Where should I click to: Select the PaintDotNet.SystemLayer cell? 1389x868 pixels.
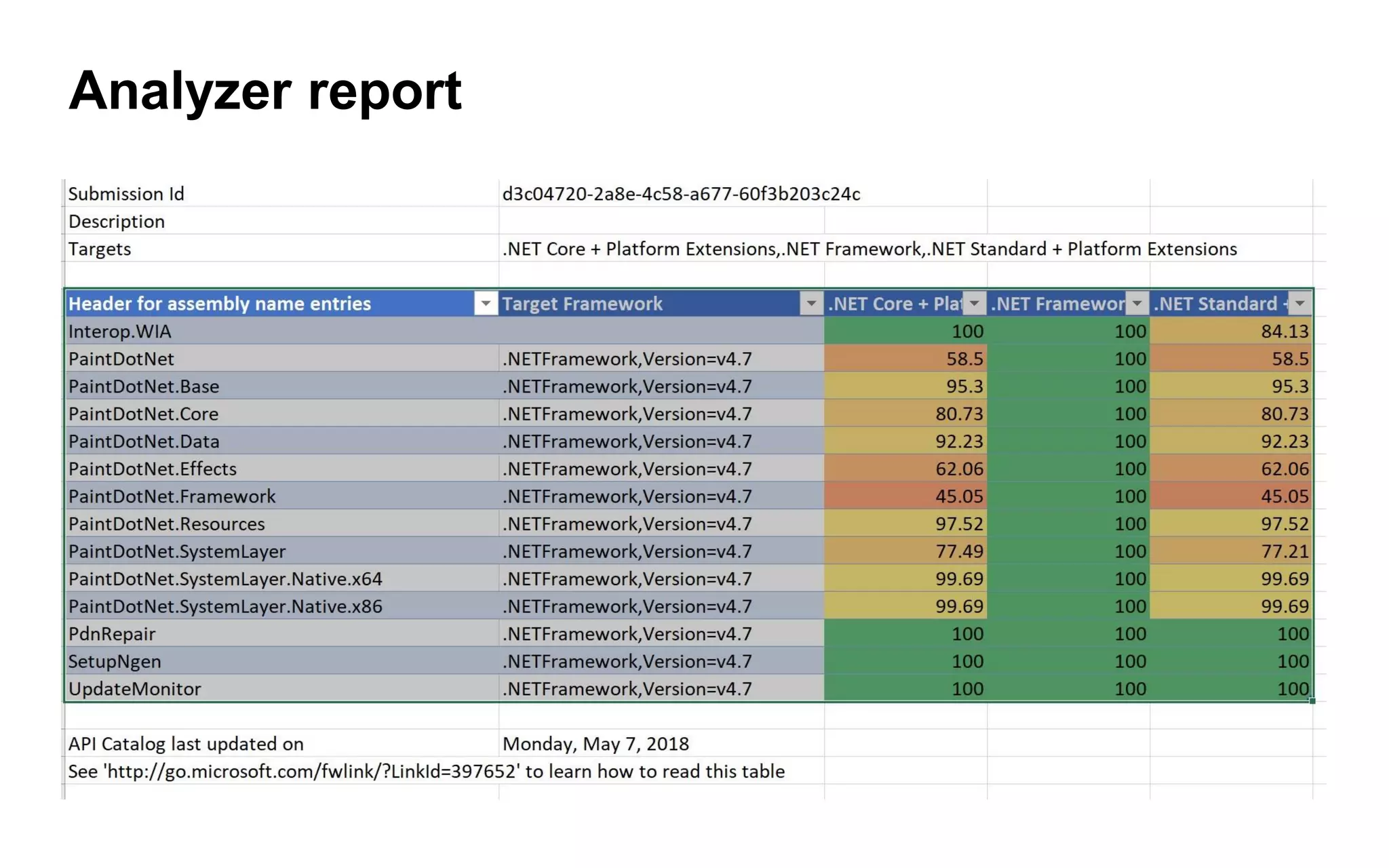click(282, 551)
